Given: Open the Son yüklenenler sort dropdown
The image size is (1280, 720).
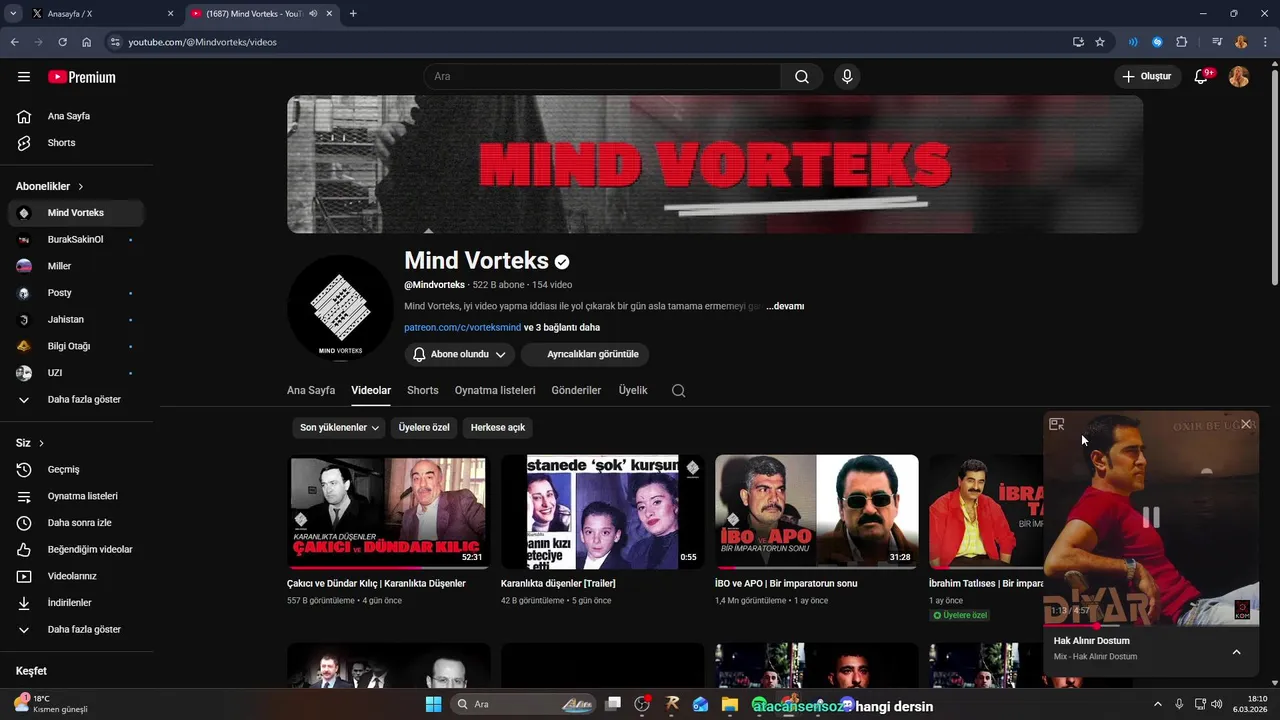Looking at the screenshot, I should (340, 428).
